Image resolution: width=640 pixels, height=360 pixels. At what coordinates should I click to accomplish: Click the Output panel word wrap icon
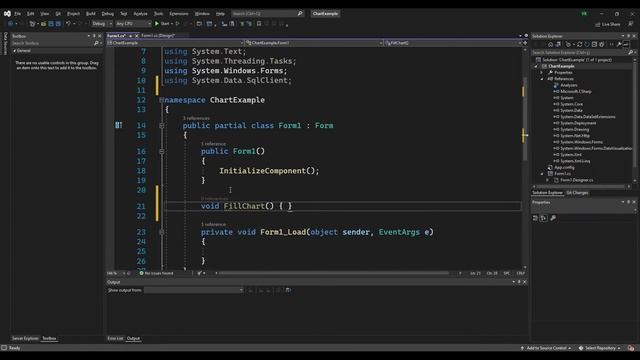click(288, 290)
